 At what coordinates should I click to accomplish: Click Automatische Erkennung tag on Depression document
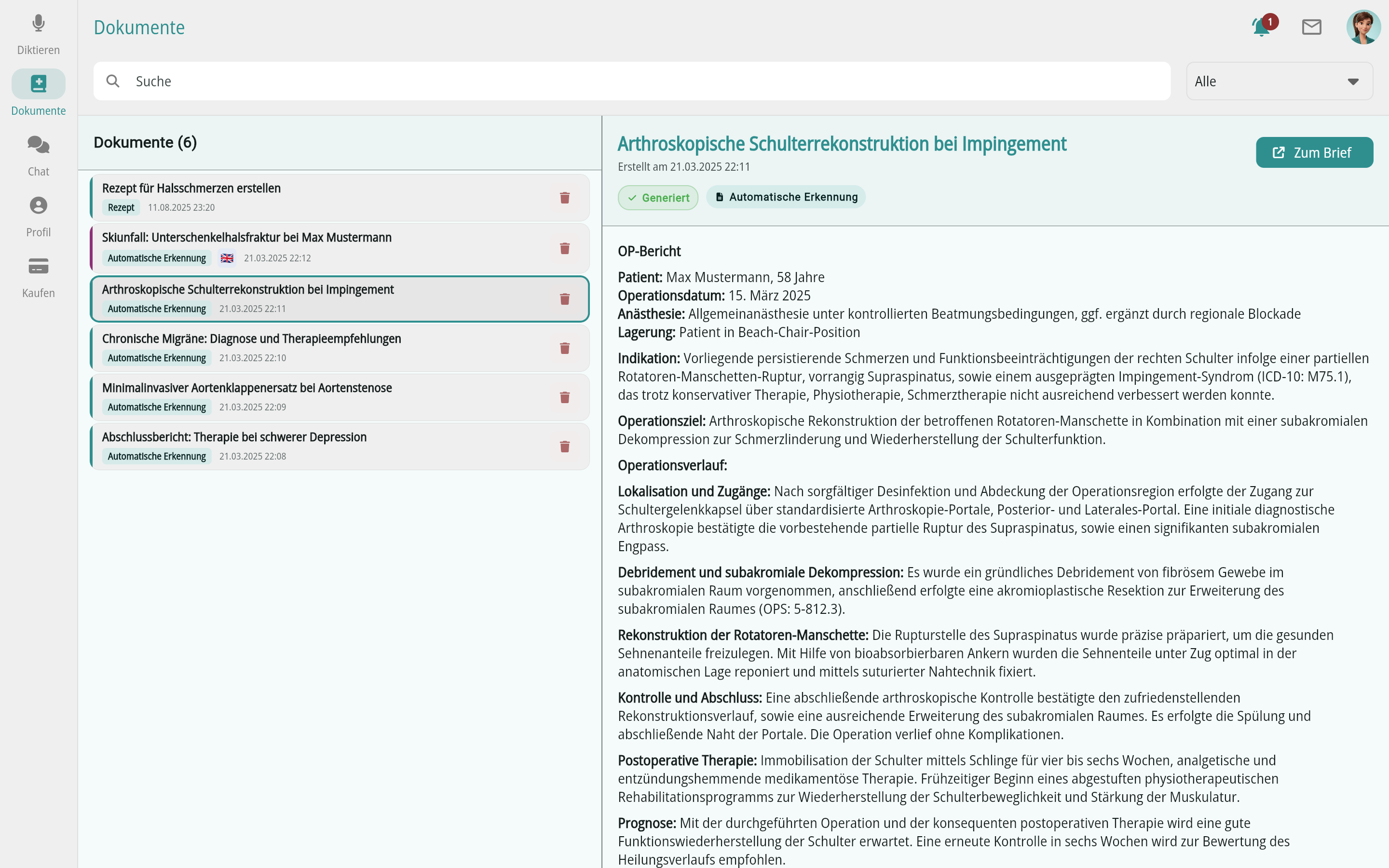pos(157,456)
